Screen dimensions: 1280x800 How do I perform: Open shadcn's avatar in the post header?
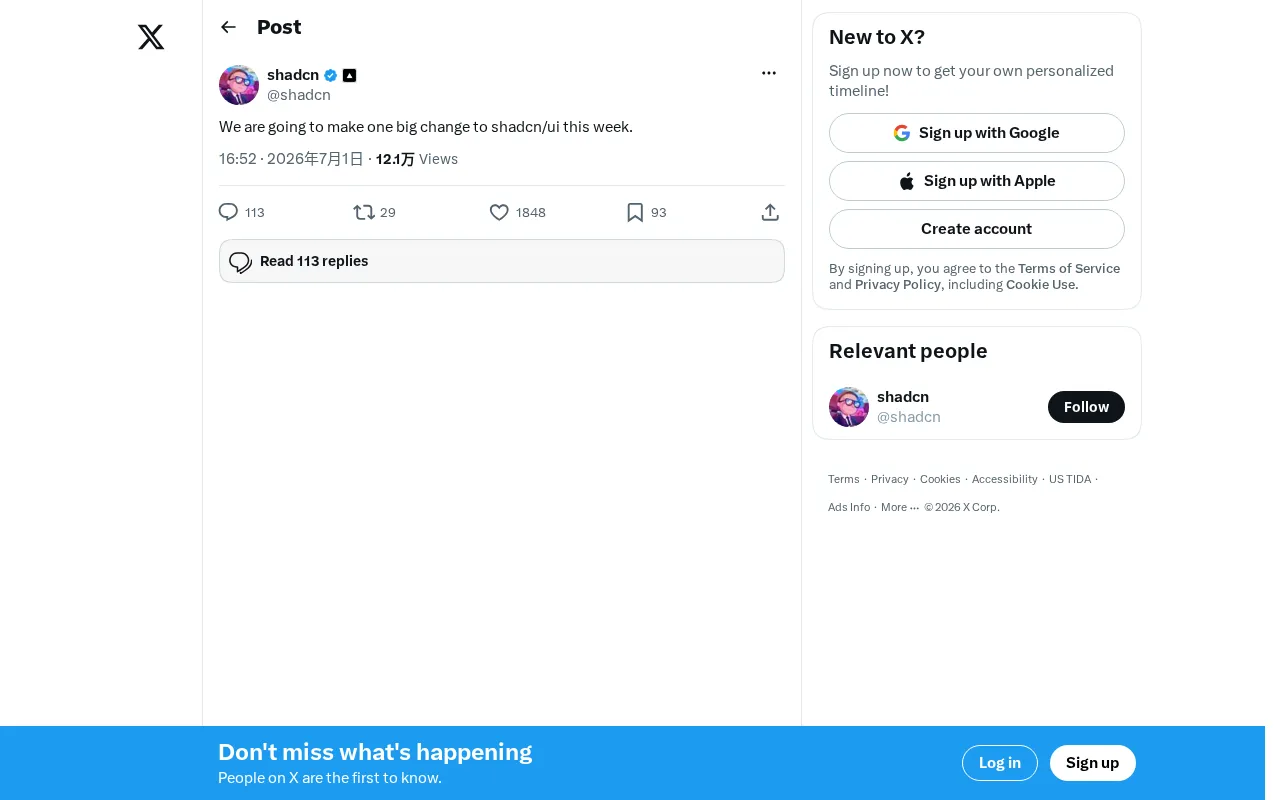[x=239, y=85]
